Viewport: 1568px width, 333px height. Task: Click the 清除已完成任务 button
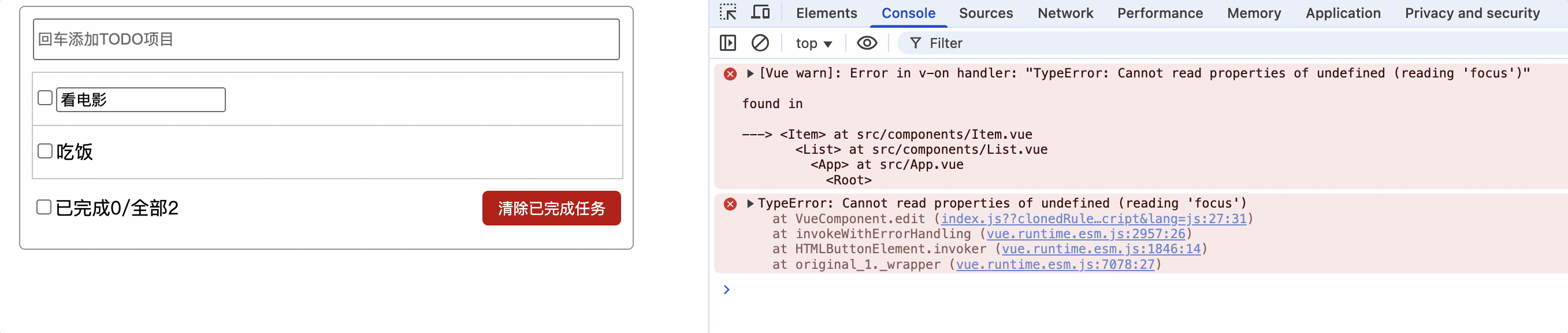[x=551, y=208]
